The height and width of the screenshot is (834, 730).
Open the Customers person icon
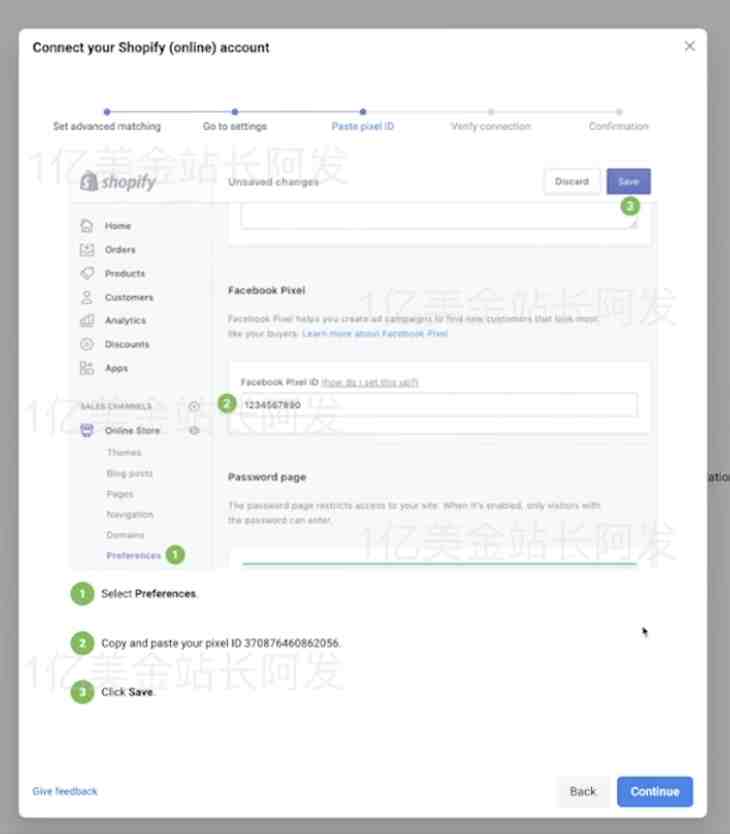[87, 297]
